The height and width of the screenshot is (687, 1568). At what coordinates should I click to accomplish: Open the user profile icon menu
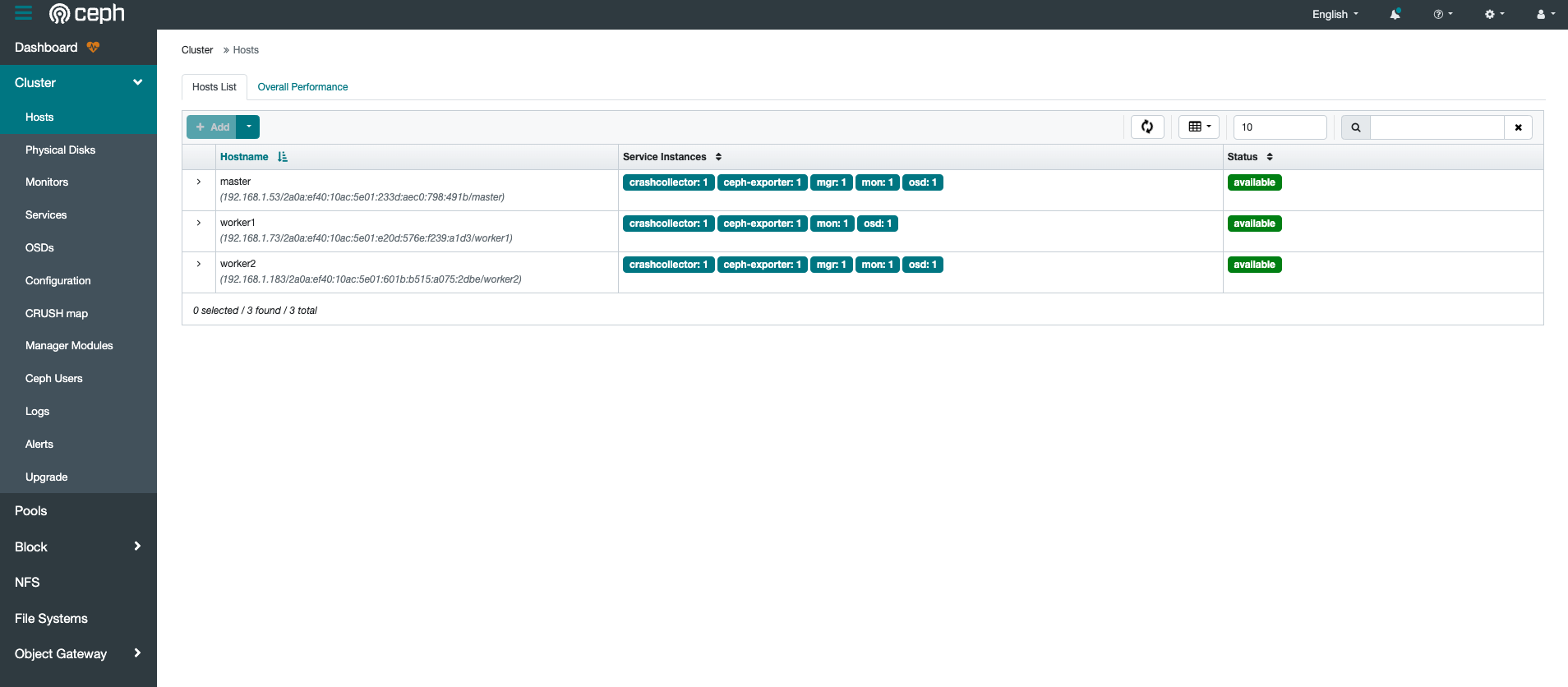tap(1545, 14)
